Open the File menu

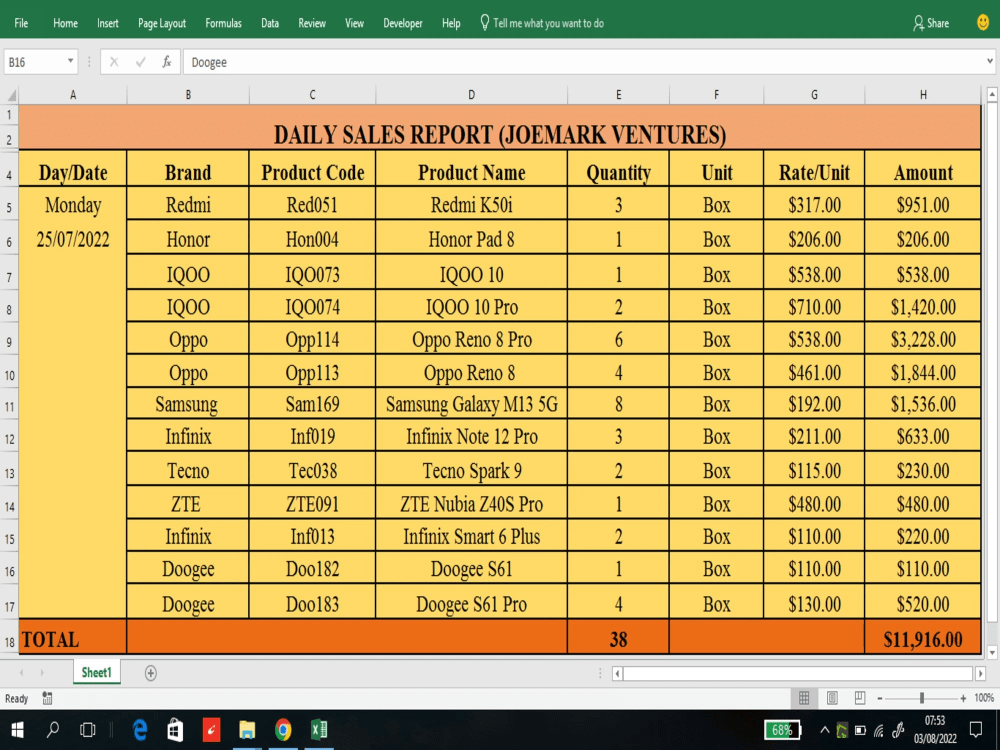21,23
